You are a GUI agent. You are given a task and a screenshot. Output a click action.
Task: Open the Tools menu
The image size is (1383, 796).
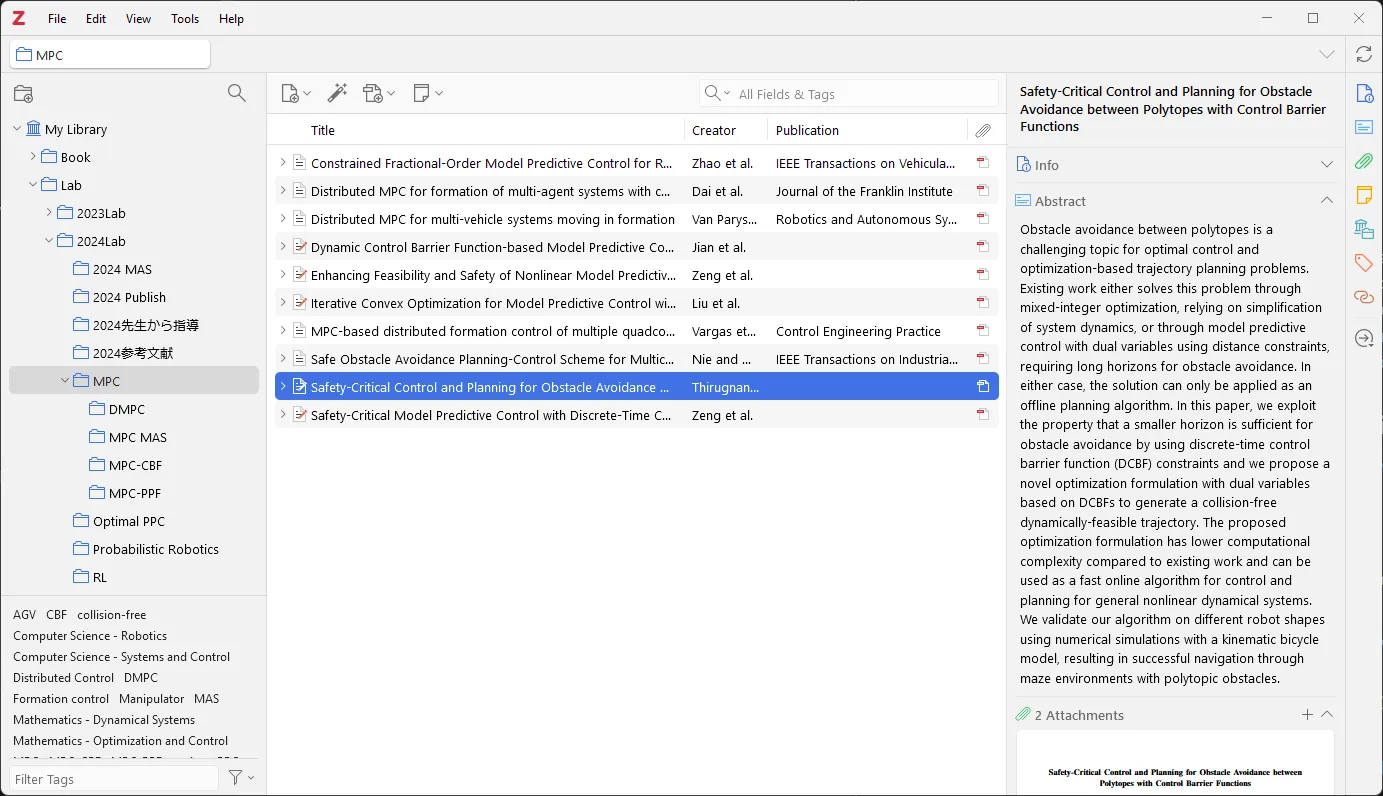click(185, 19)
